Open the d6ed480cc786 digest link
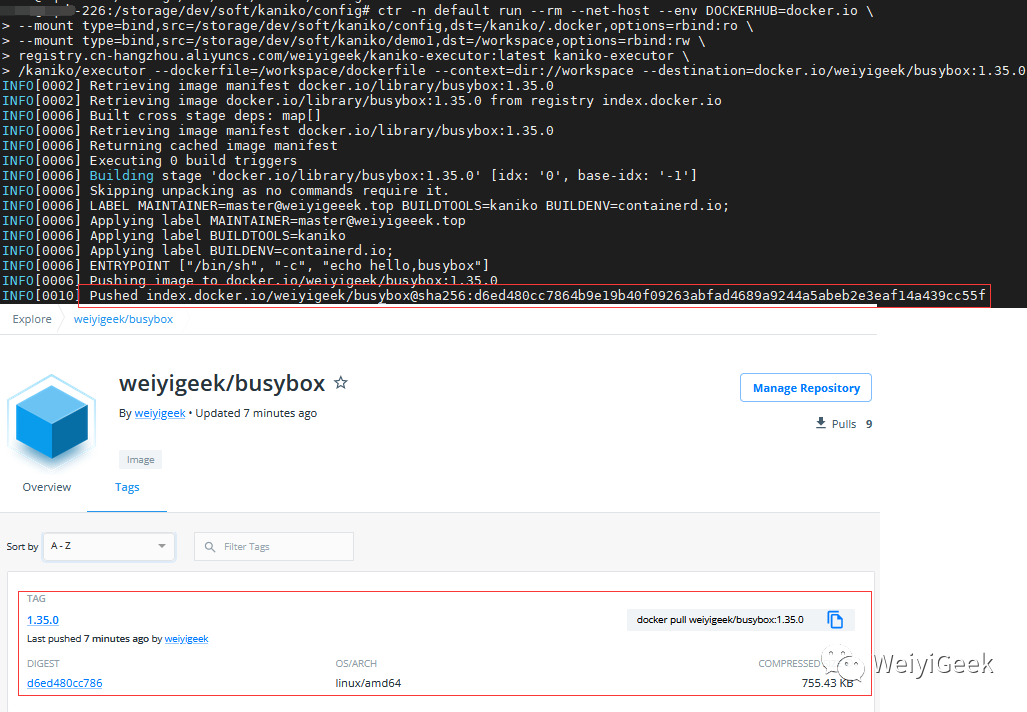 (64, 683)
